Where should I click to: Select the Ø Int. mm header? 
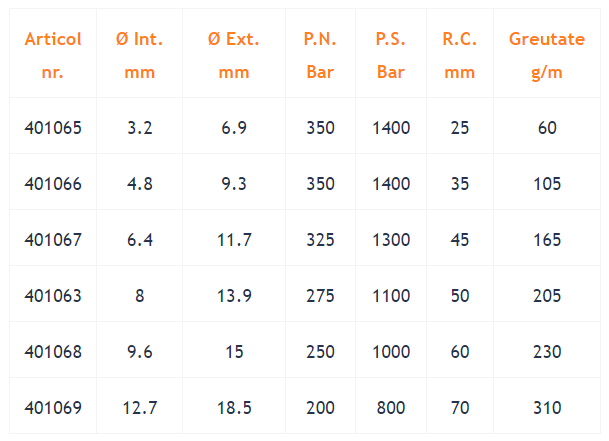pyautogui.click(x=139, y=56)
